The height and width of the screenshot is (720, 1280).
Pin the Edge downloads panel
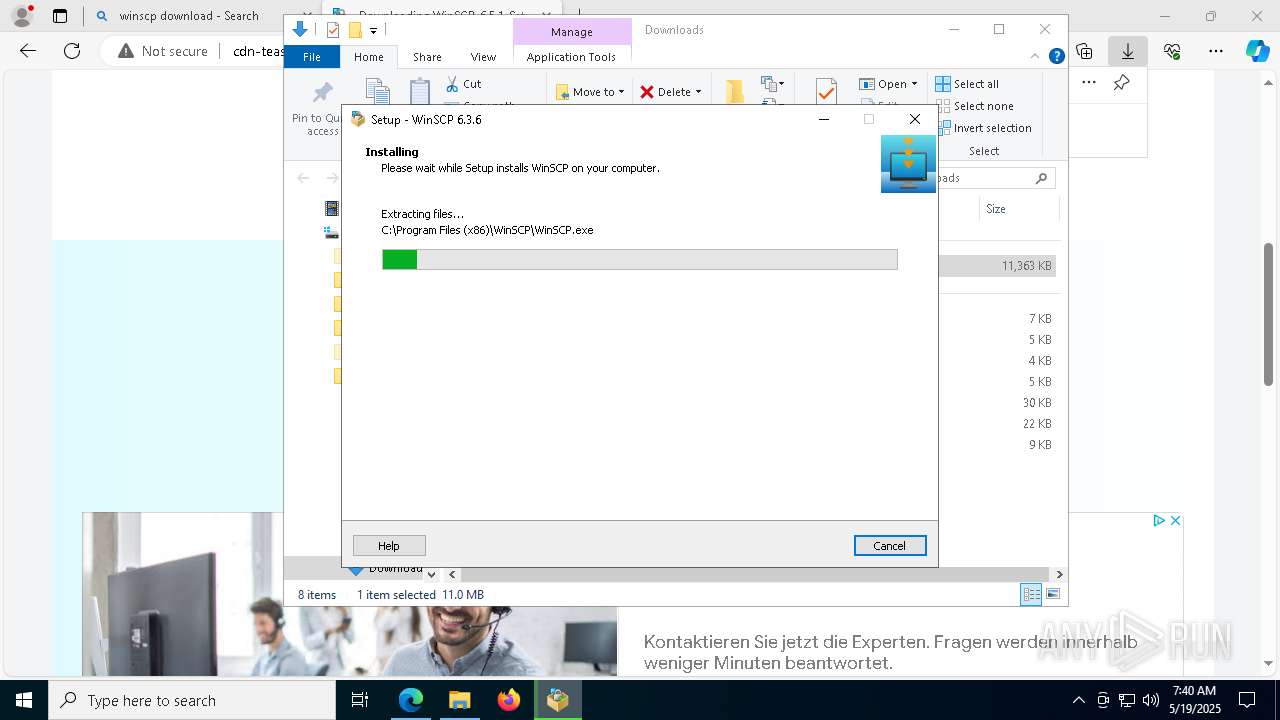[x=1122, y=83]
